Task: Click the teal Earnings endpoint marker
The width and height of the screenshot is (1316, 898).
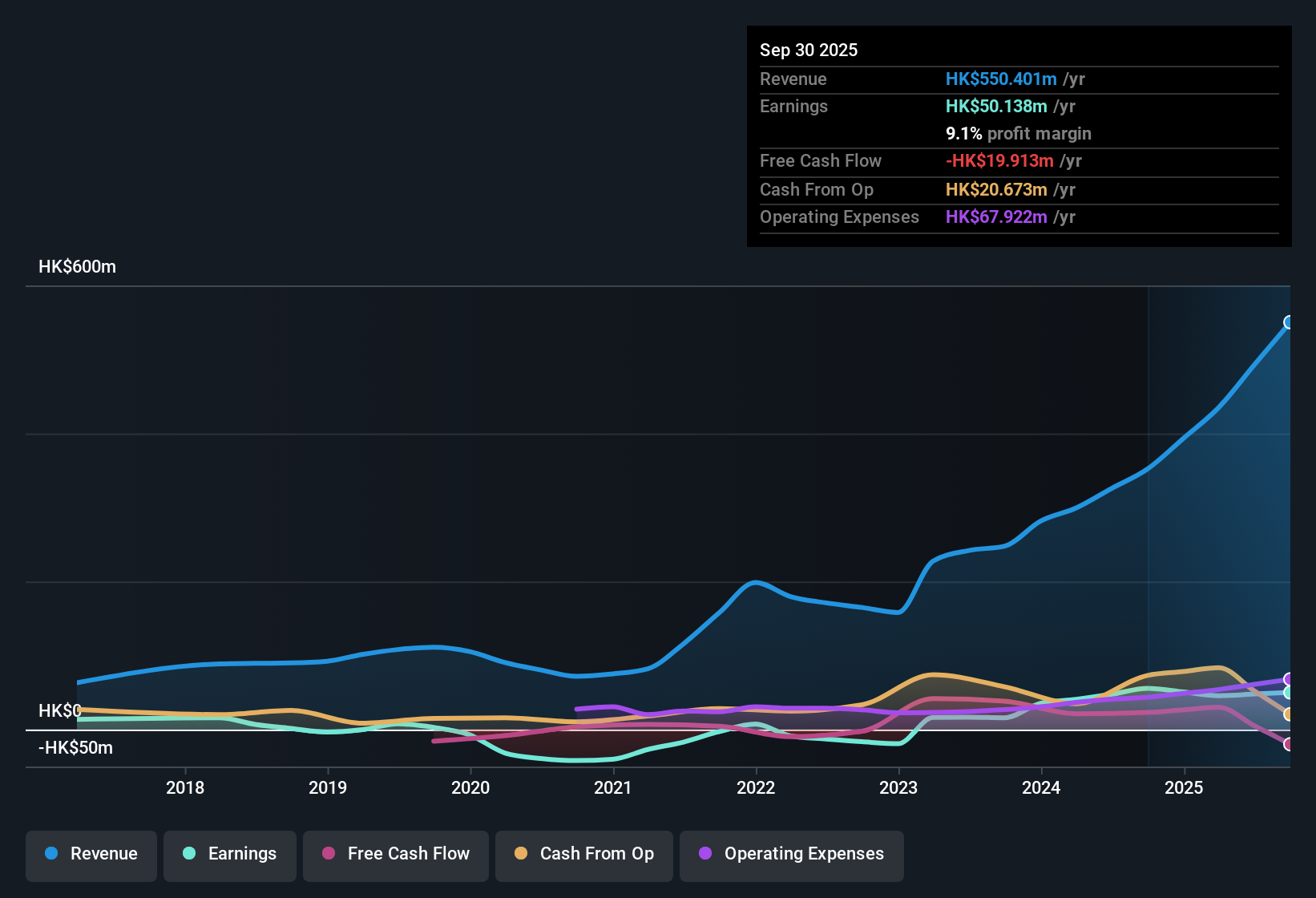Action: (1289, 694)
